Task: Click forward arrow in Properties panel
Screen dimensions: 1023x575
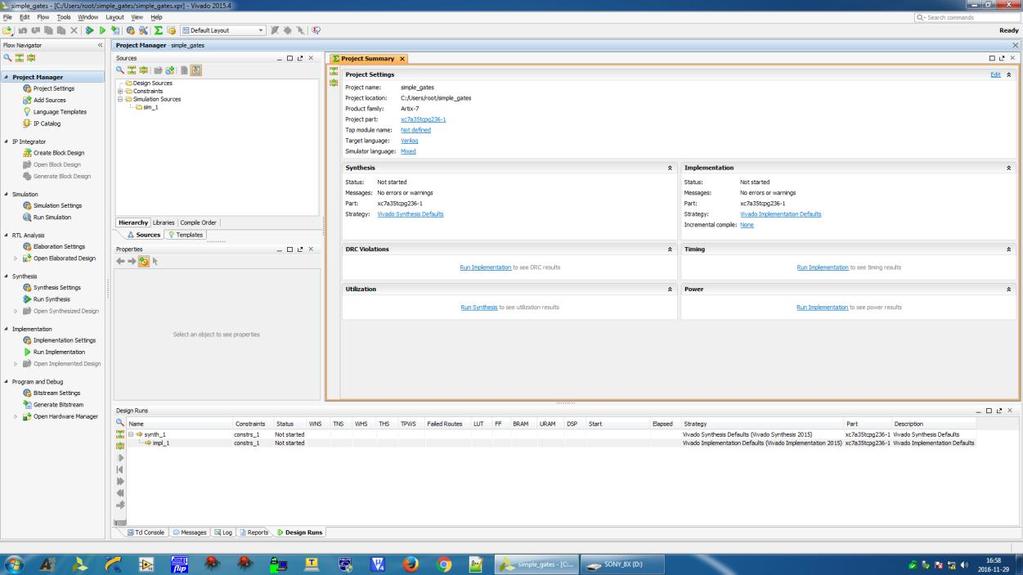Action: point(132,261)
